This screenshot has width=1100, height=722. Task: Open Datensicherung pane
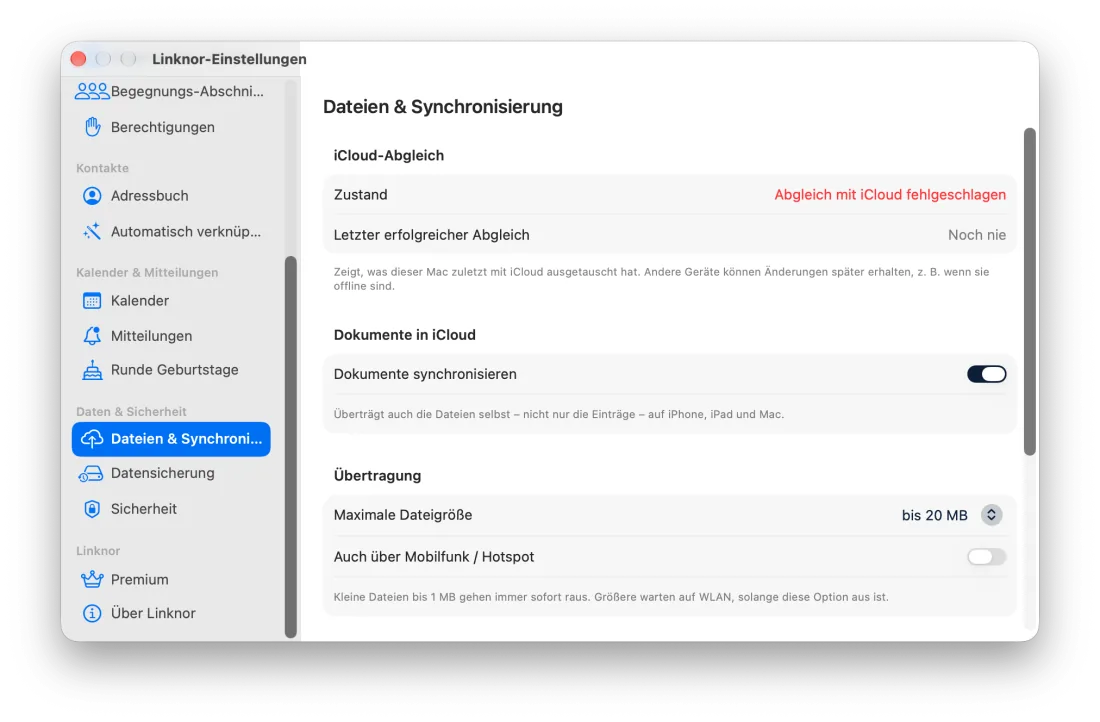coord(171,474)
